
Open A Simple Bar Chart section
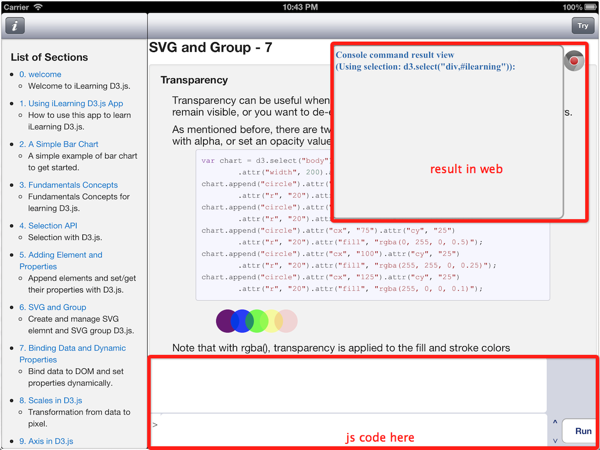pos(59,144)
